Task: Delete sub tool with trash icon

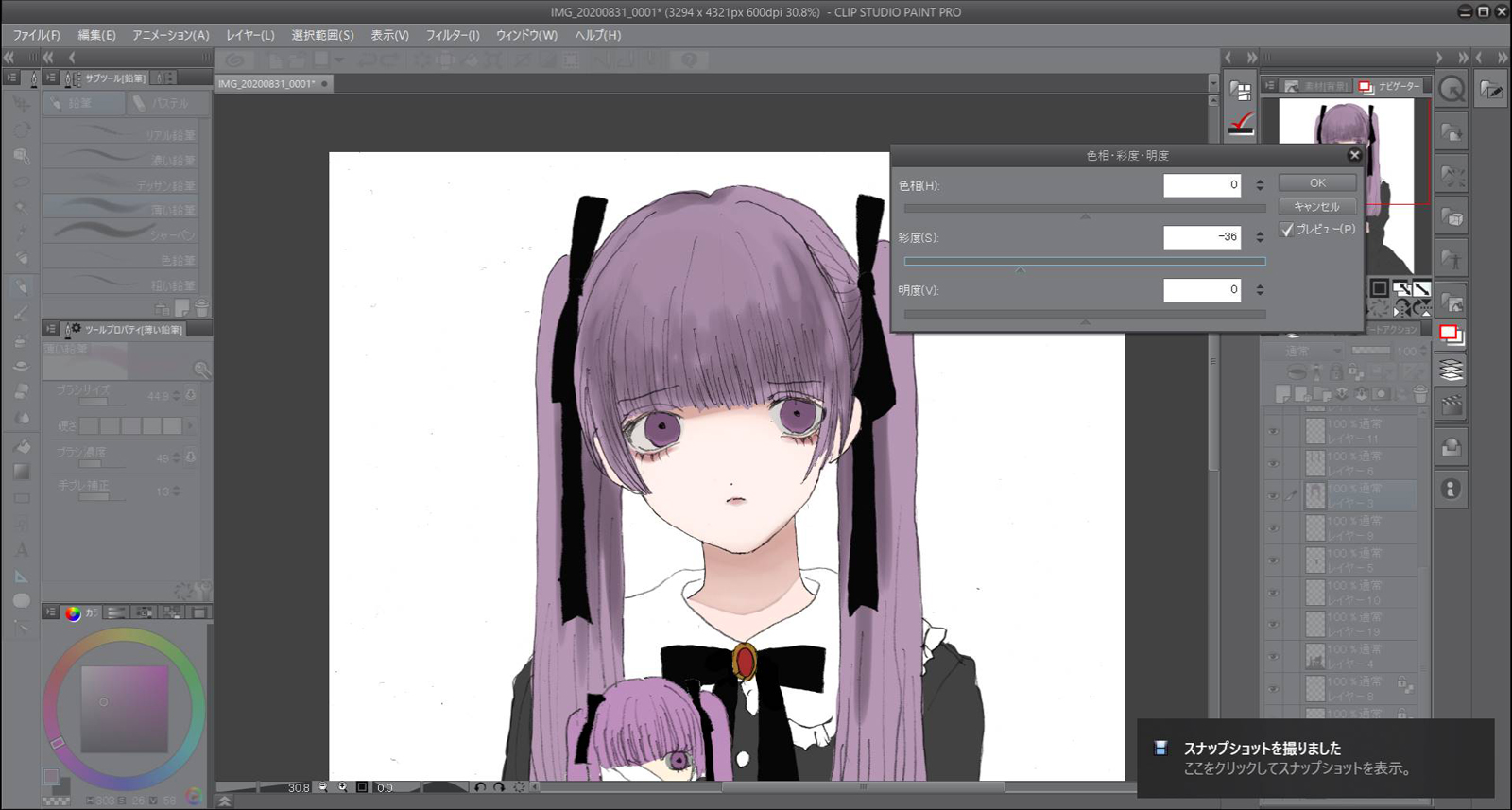Action: (201, 308)
